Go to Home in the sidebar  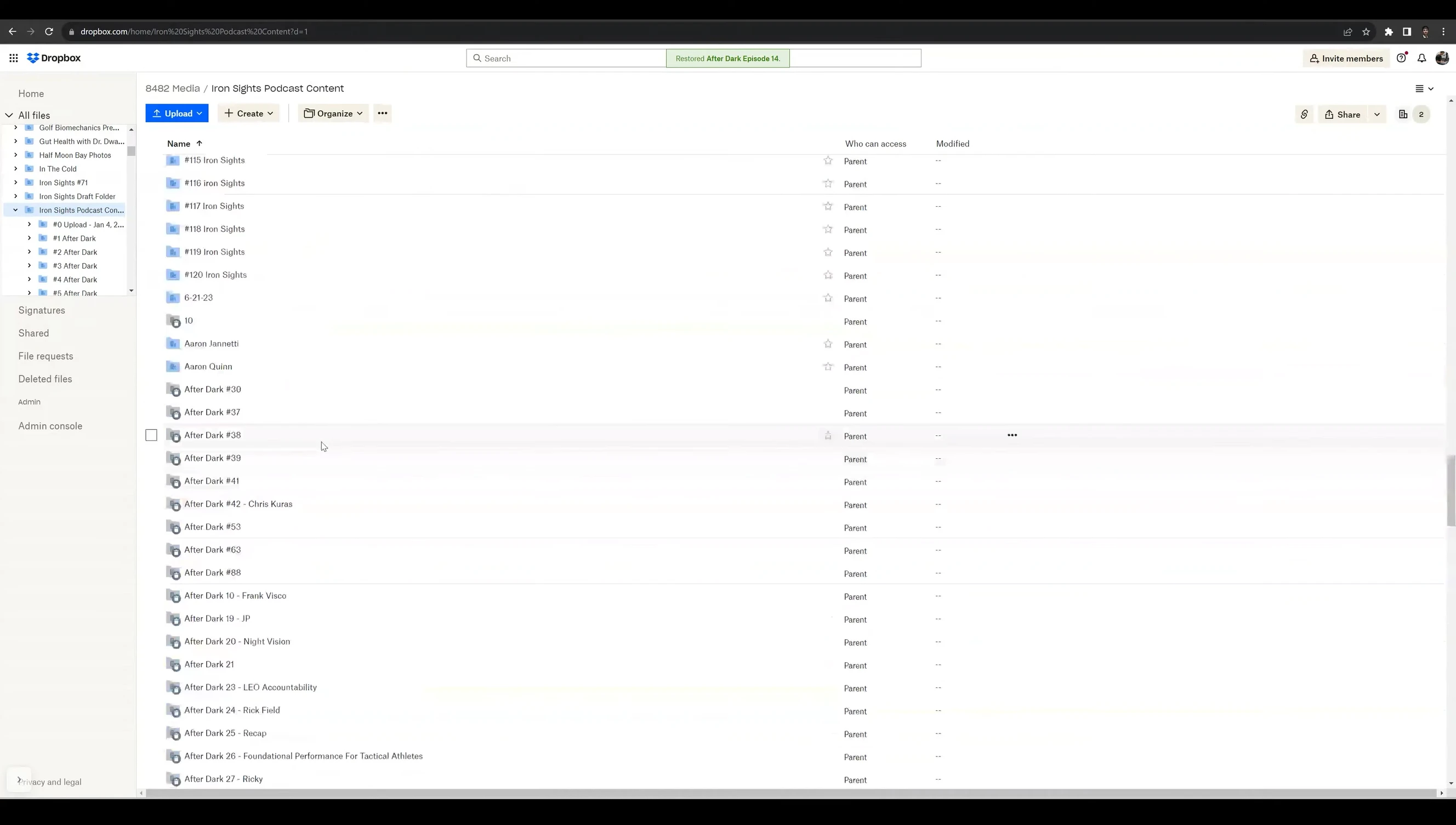[31, 94]
